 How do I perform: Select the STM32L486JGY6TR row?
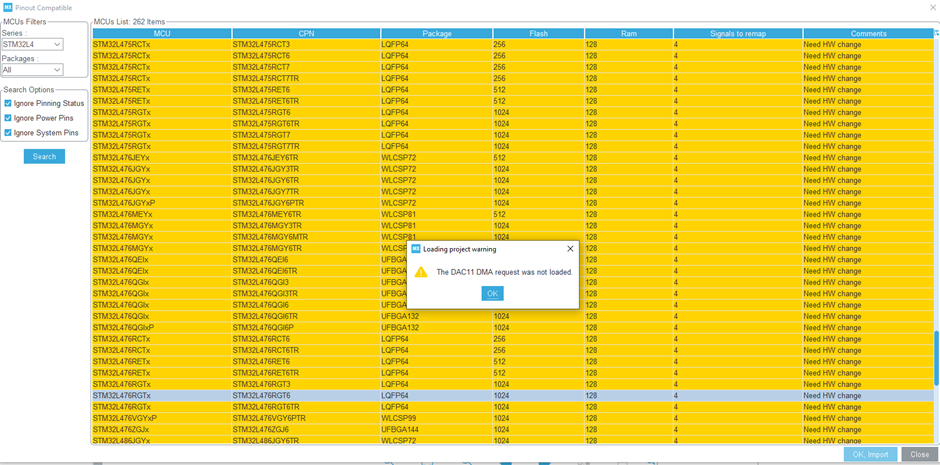tap(513, 441)
